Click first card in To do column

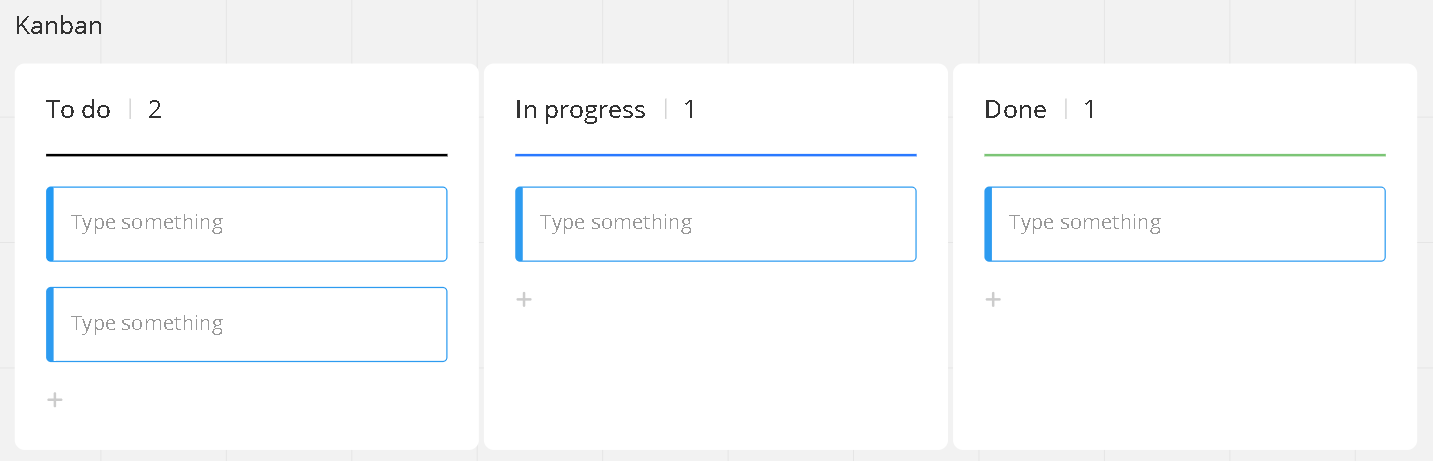tap(247, 223)
